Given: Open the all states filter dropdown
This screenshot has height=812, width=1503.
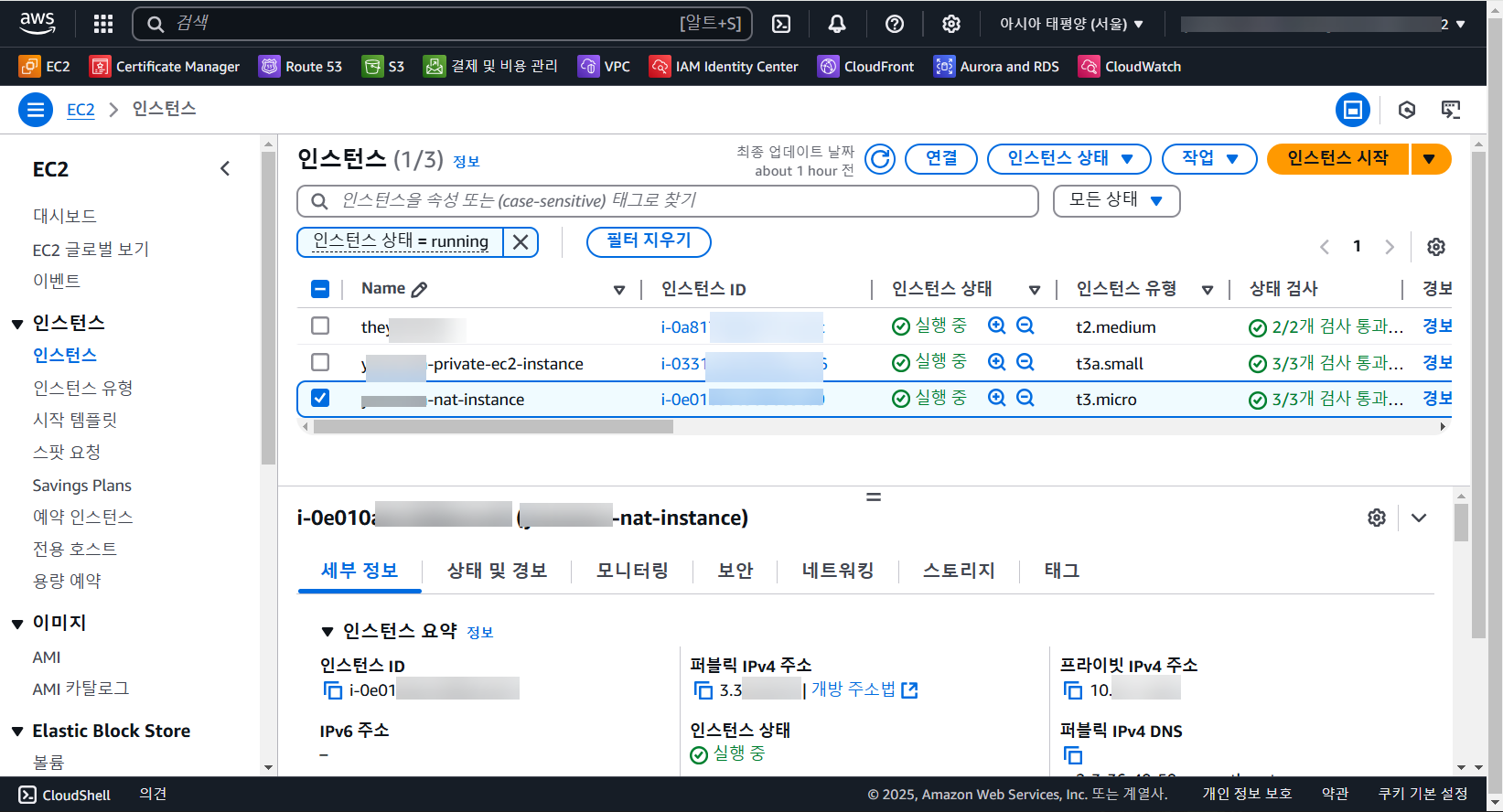Looking at the screenshot, I should [x=1116, y=200].
